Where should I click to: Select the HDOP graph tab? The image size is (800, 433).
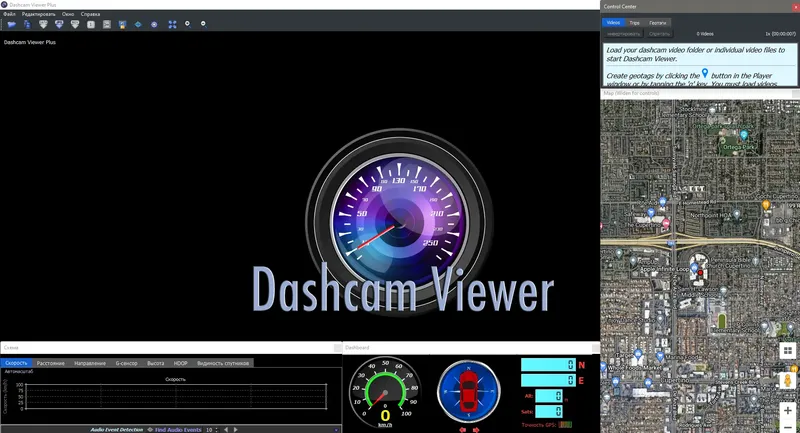coord(181,363)
